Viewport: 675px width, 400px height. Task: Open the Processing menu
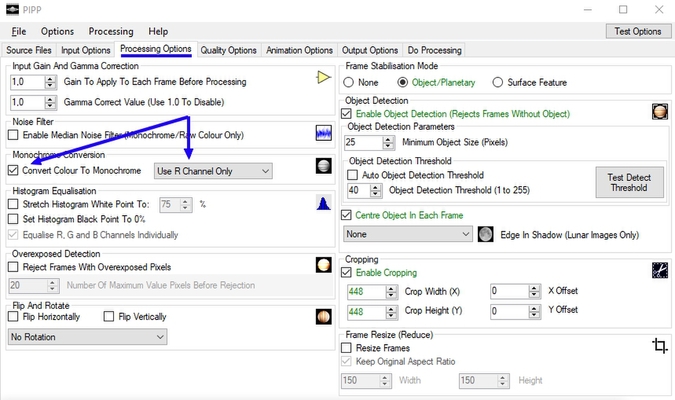(110, 31)
